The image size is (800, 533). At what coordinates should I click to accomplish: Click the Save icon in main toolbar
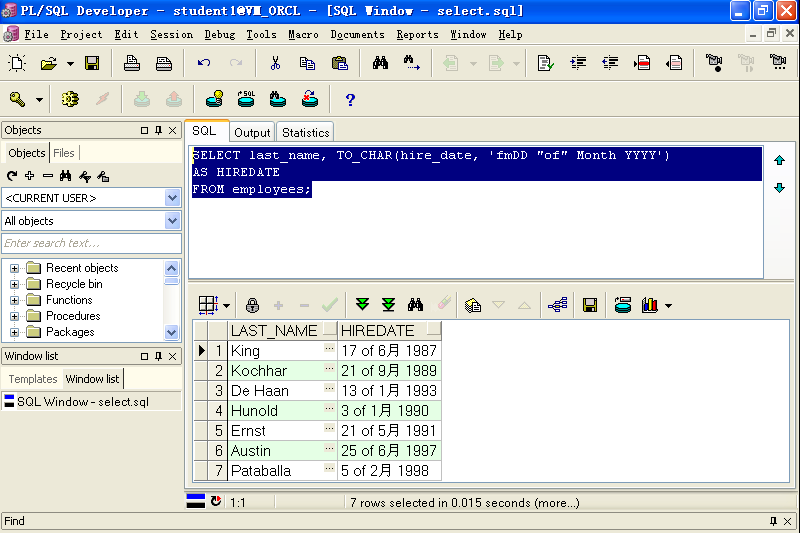92,63
